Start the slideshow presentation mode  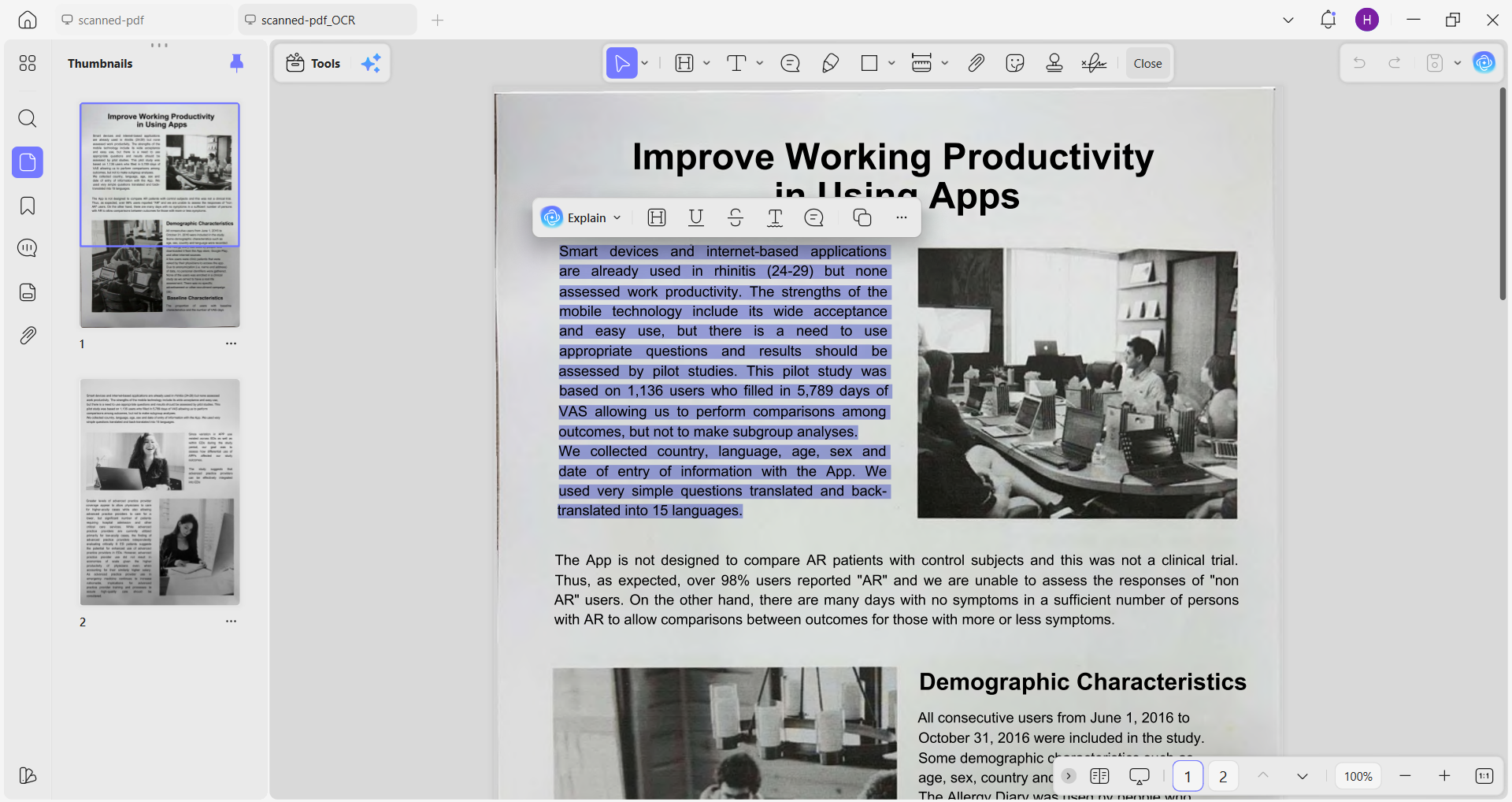(x=1140, y=776)
